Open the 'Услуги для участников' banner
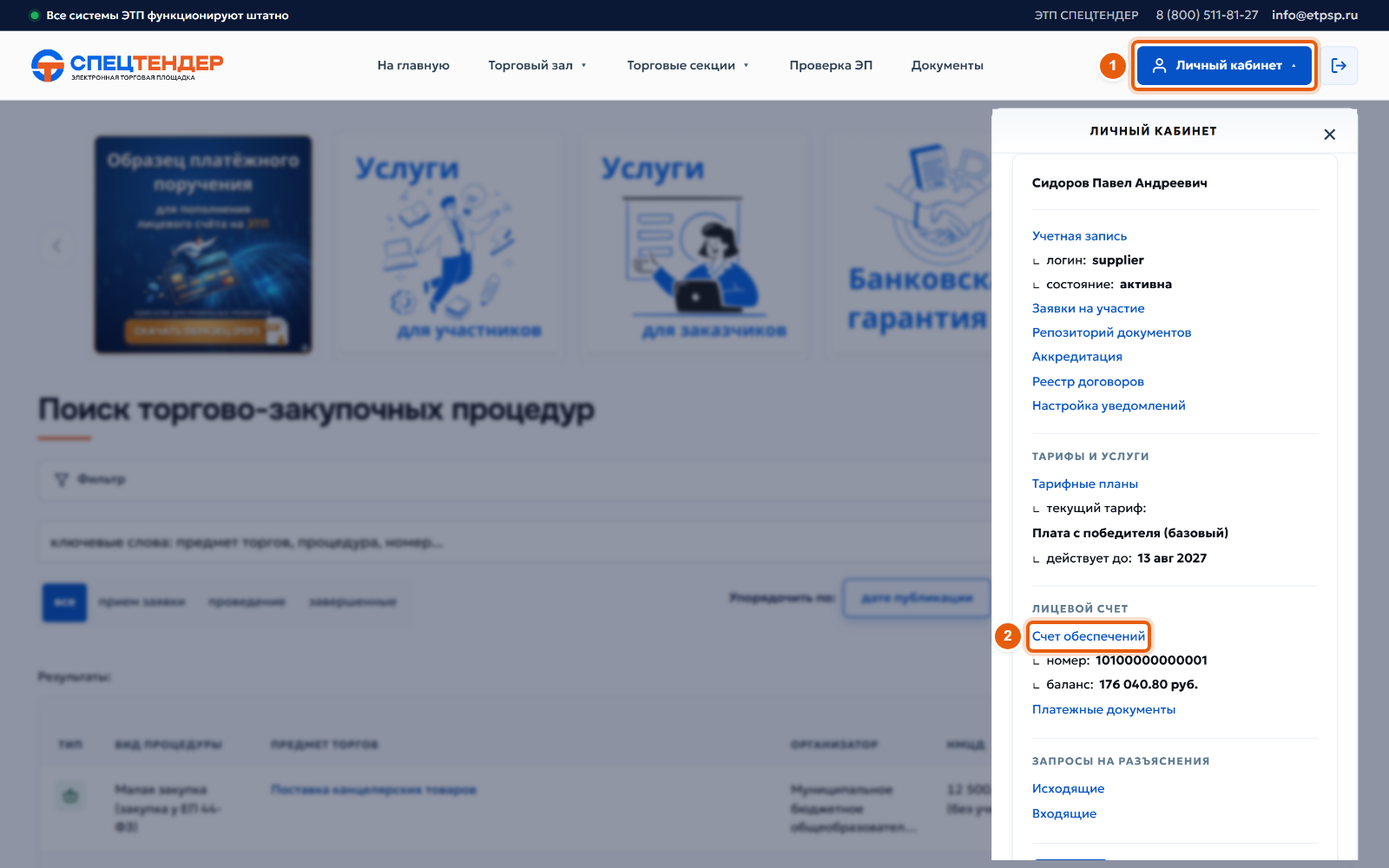The image size is (1389, 868). (x=450, y=245)
